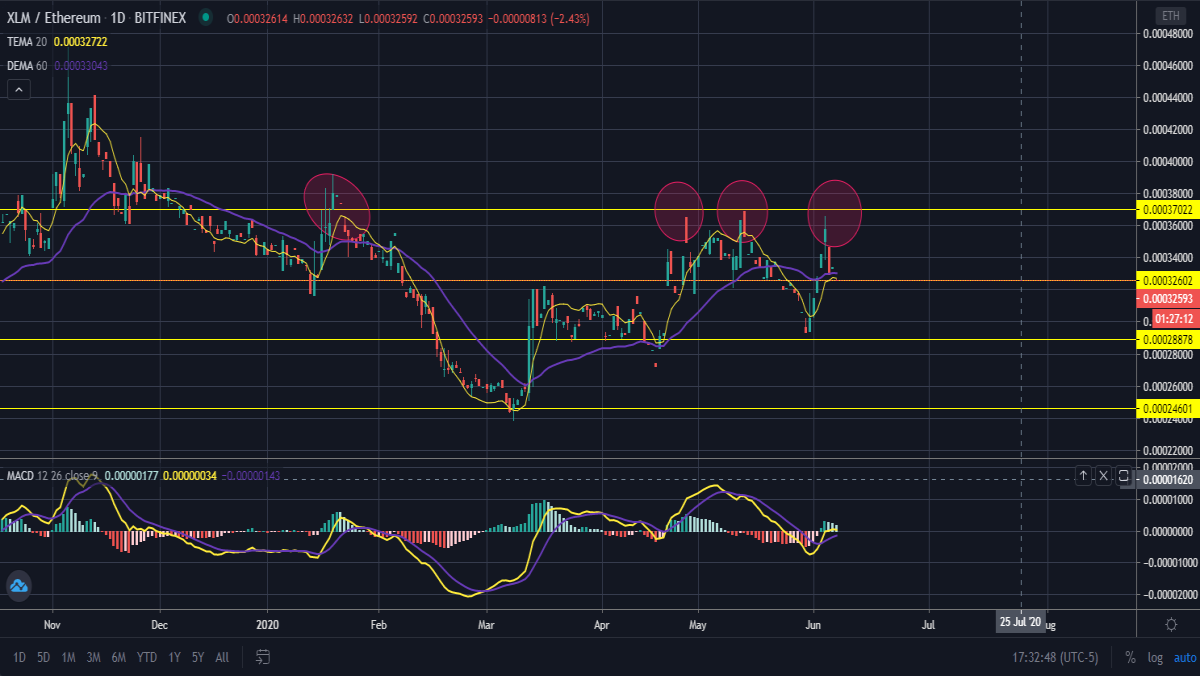Switch to the 1D date range
This screenshot has width=1200, height=676.
click(19, 657)
